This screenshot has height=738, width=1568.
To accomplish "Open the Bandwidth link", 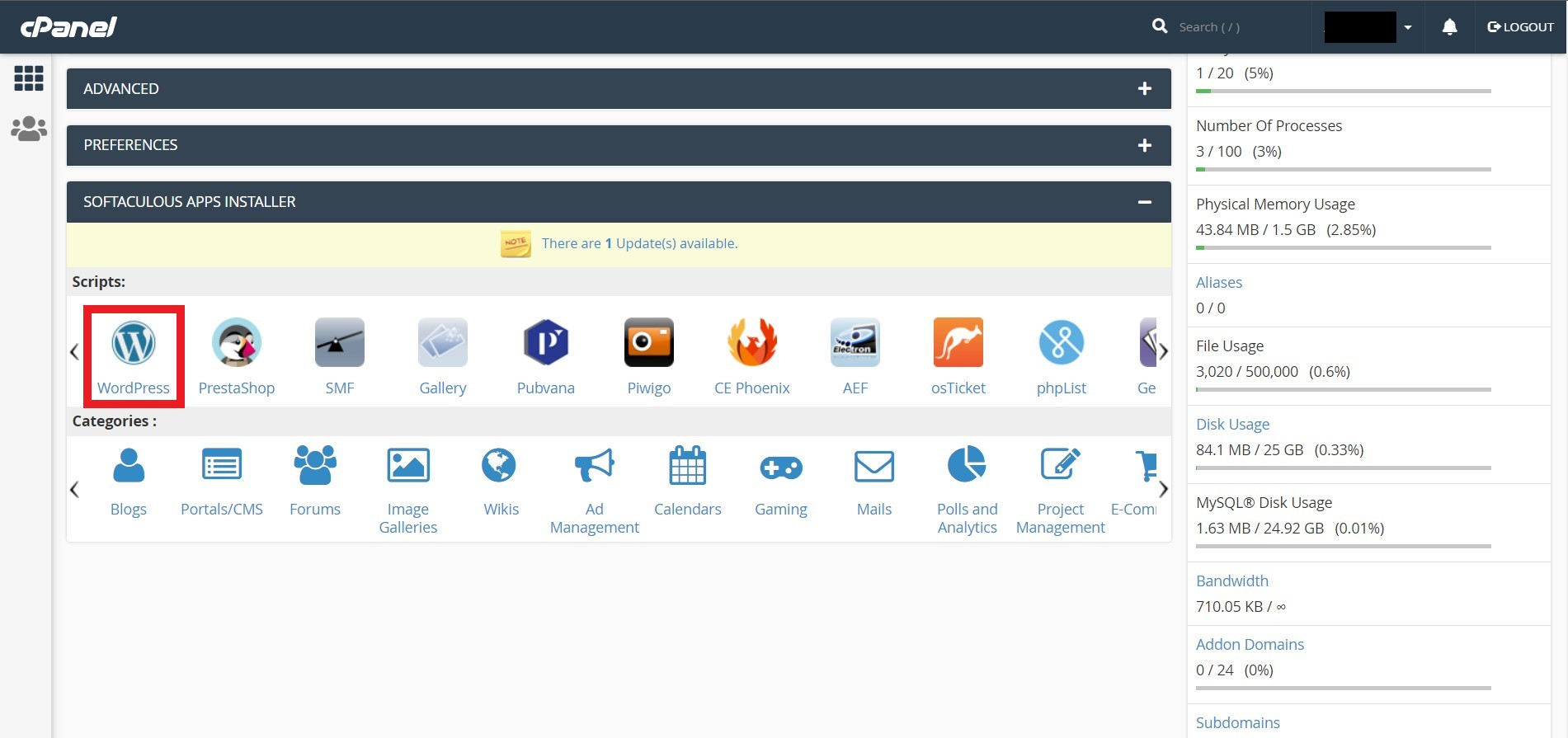I will tap(1232, 581).
